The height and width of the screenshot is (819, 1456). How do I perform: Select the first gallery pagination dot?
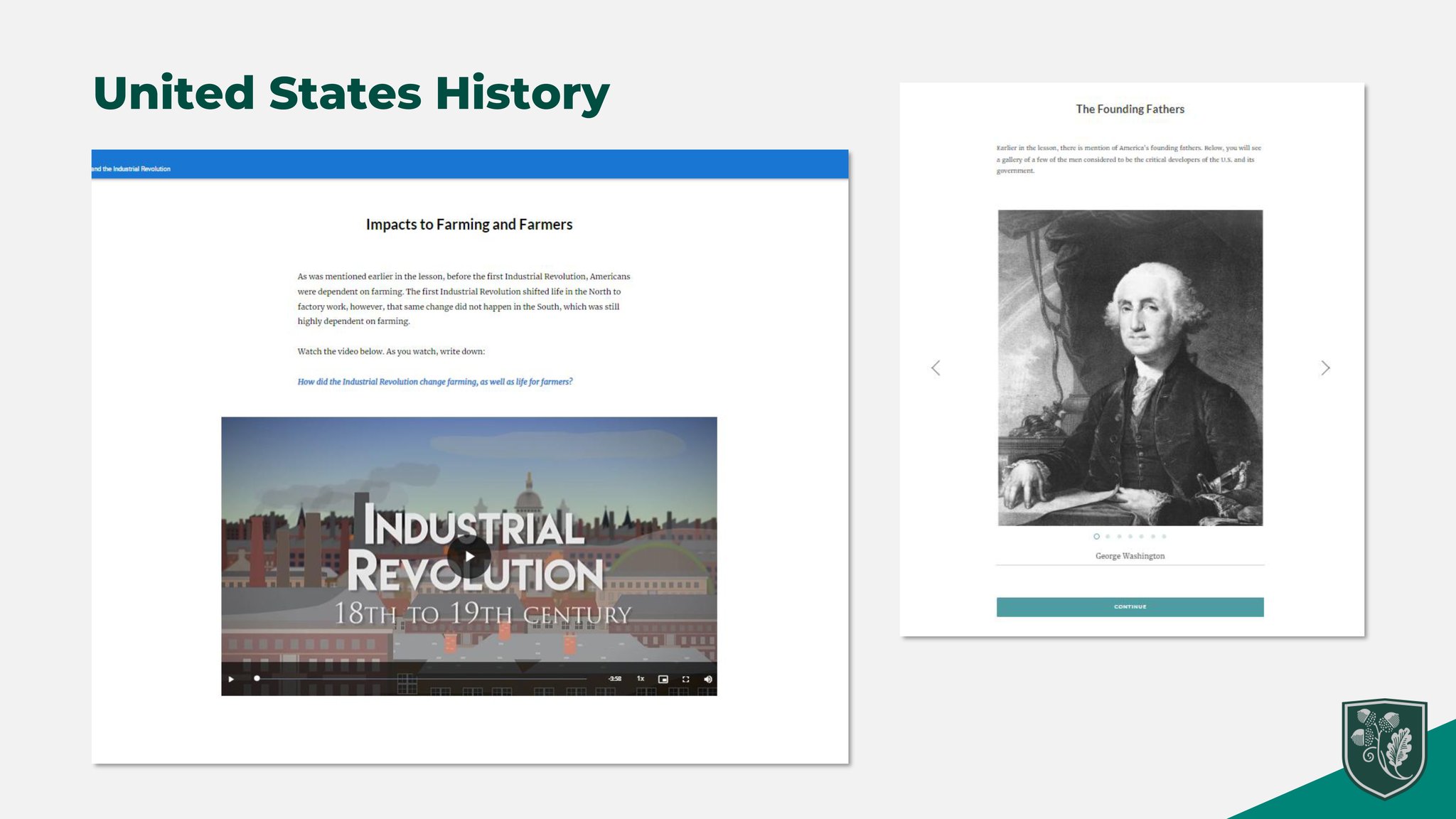(x=1096, y=536)
